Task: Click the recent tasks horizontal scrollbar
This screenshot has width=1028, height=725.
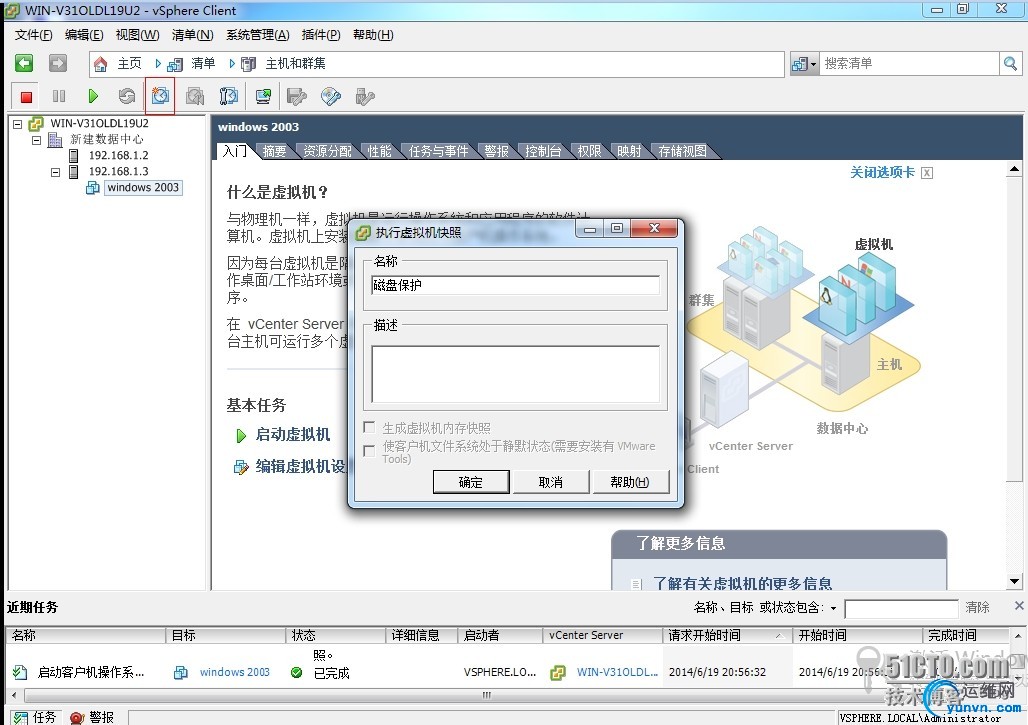Action: [x=486, y=695]
